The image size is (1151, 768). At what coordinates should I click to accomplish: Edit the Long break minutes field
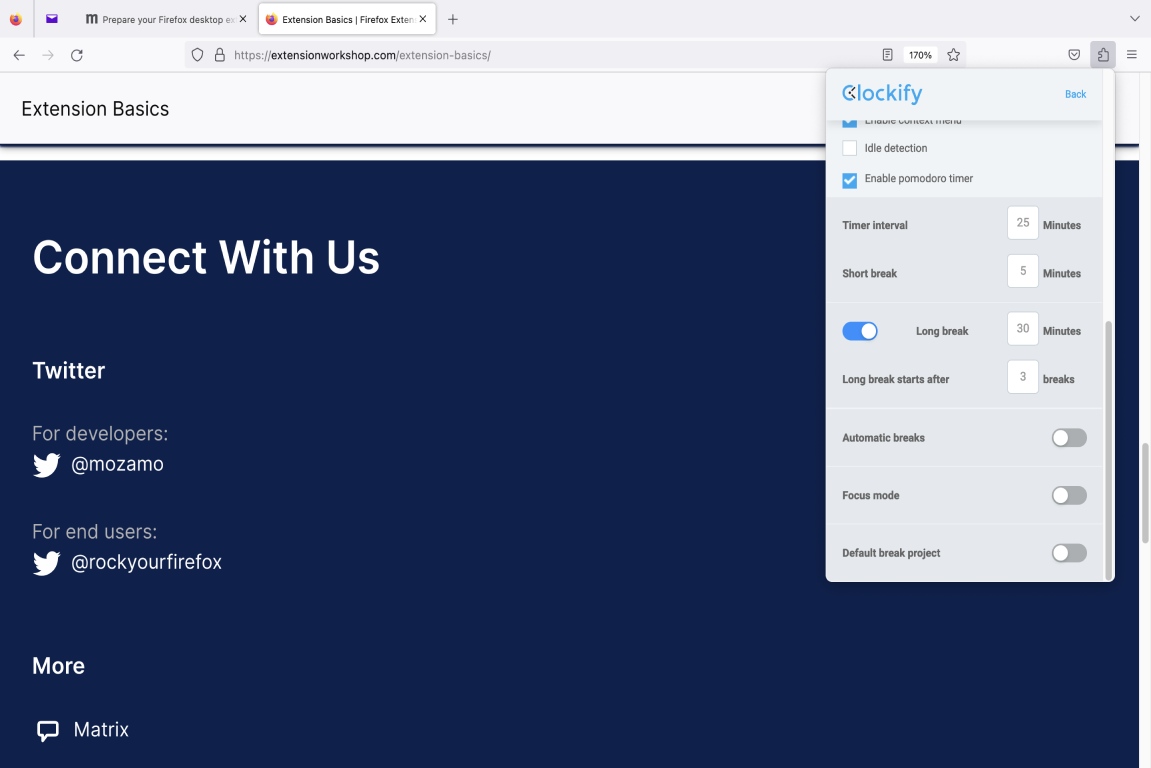(x=1023, y=329)
